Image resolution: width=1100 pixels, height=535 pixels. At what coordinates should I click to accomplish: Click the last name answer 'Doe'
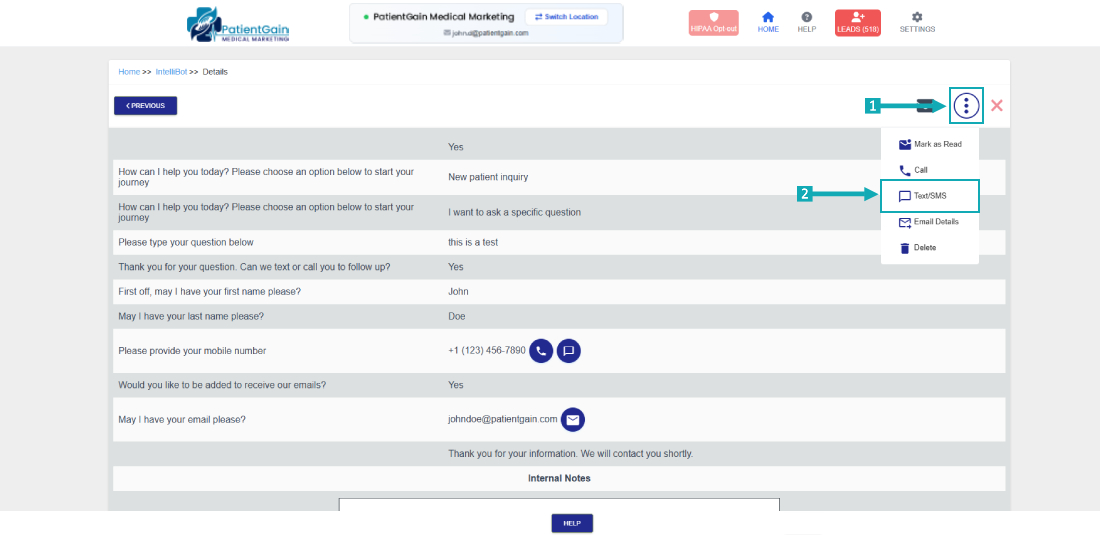click(x=457, y=316)
